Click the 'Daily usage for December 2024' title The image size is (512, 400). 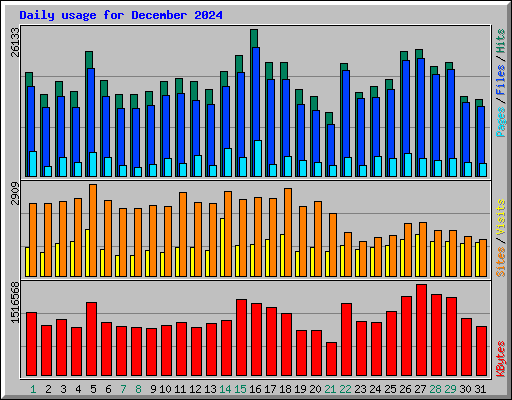(121, 15)
